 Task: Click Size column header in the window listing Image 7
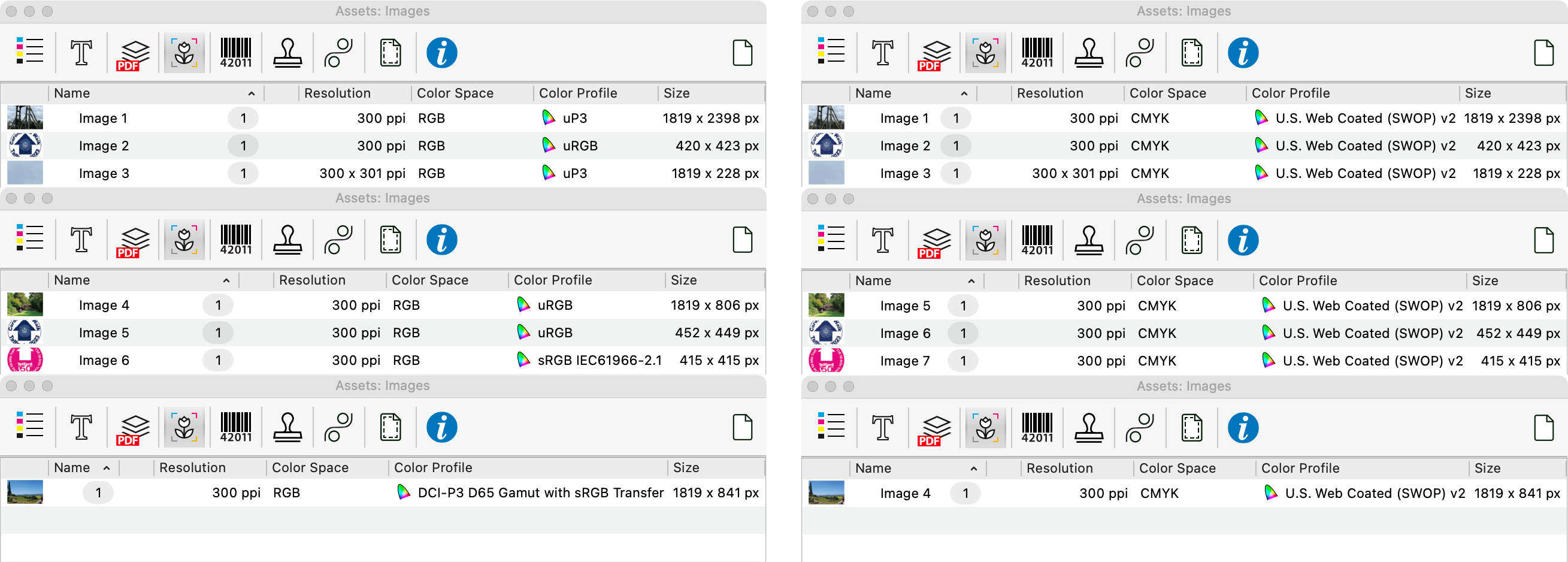point(1516,280)
